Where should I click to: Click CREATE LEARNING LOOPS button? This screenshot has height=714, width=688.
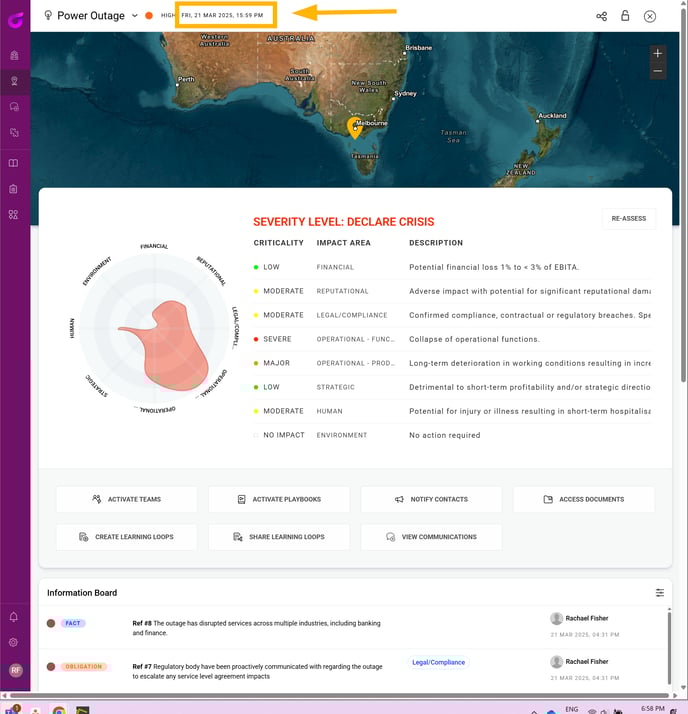click(x=127, y=537)
